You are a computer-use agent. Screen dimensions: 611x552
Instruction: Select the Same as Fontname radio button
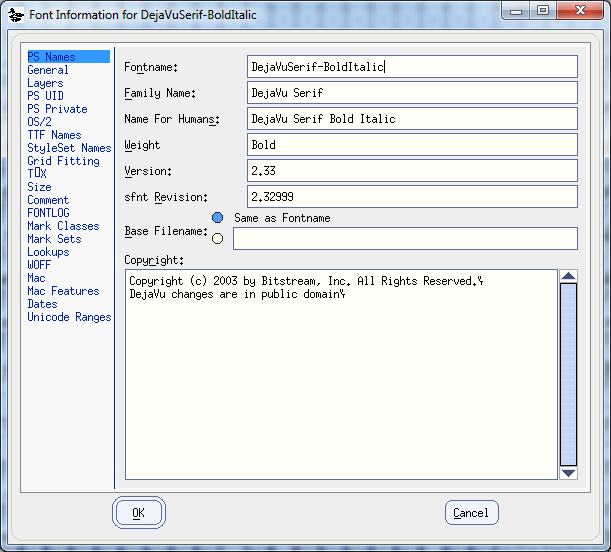coord(217,218)
